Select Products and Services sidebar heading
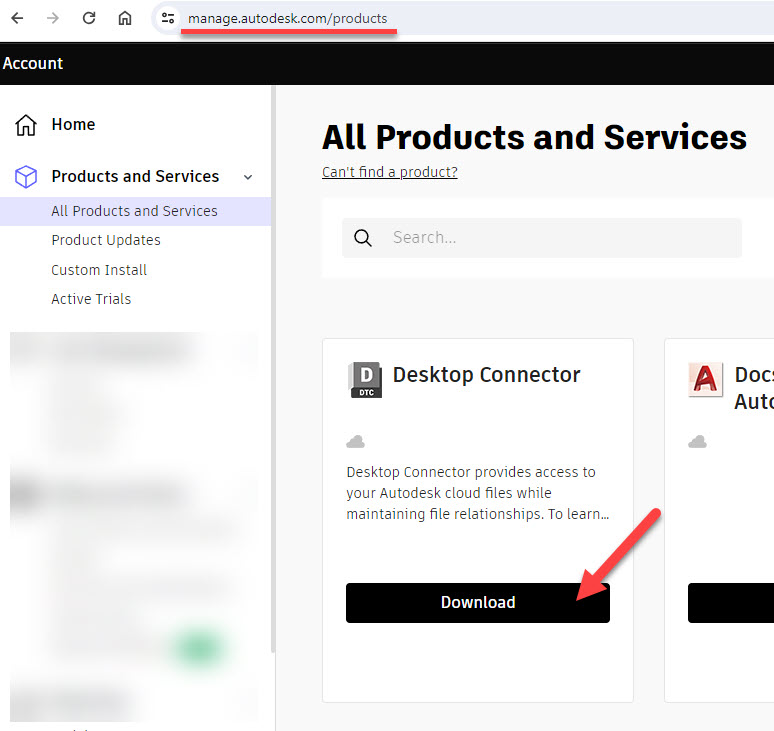 coord(135,176)
